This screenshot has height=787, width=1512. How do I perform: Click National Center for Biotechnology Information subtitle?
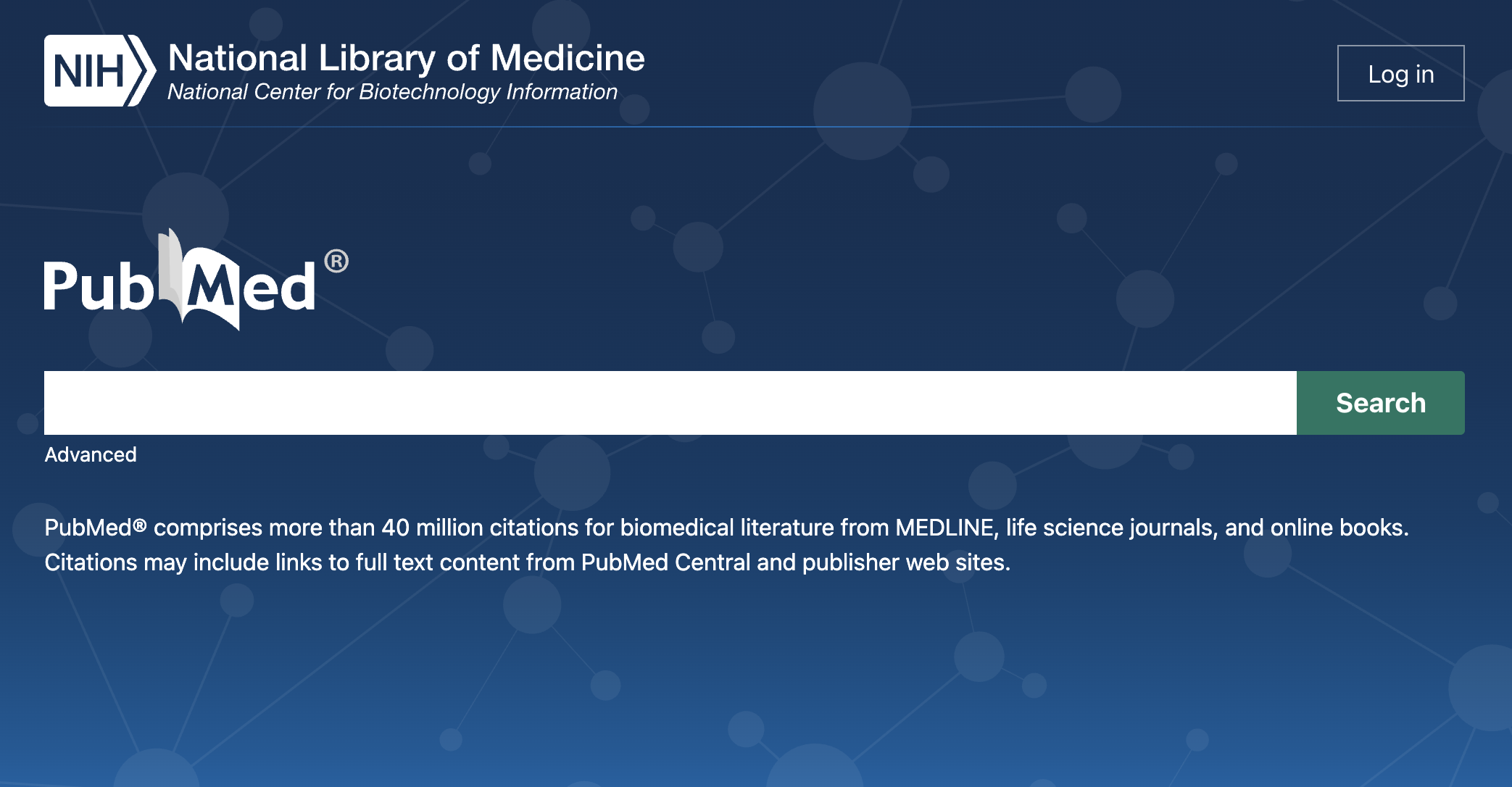point(392,92)
